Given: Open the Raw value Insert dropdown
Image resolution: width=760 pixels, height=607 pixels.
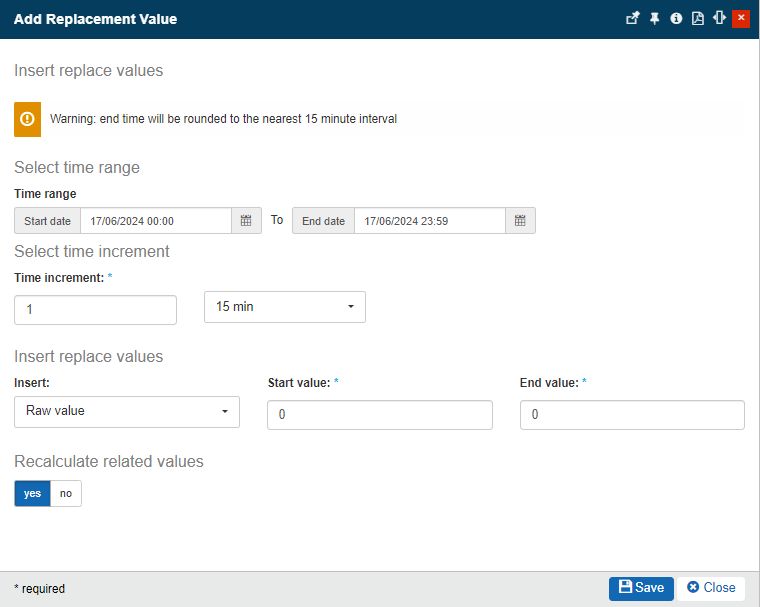Looking at the screenshot, I should coord(127,411).
